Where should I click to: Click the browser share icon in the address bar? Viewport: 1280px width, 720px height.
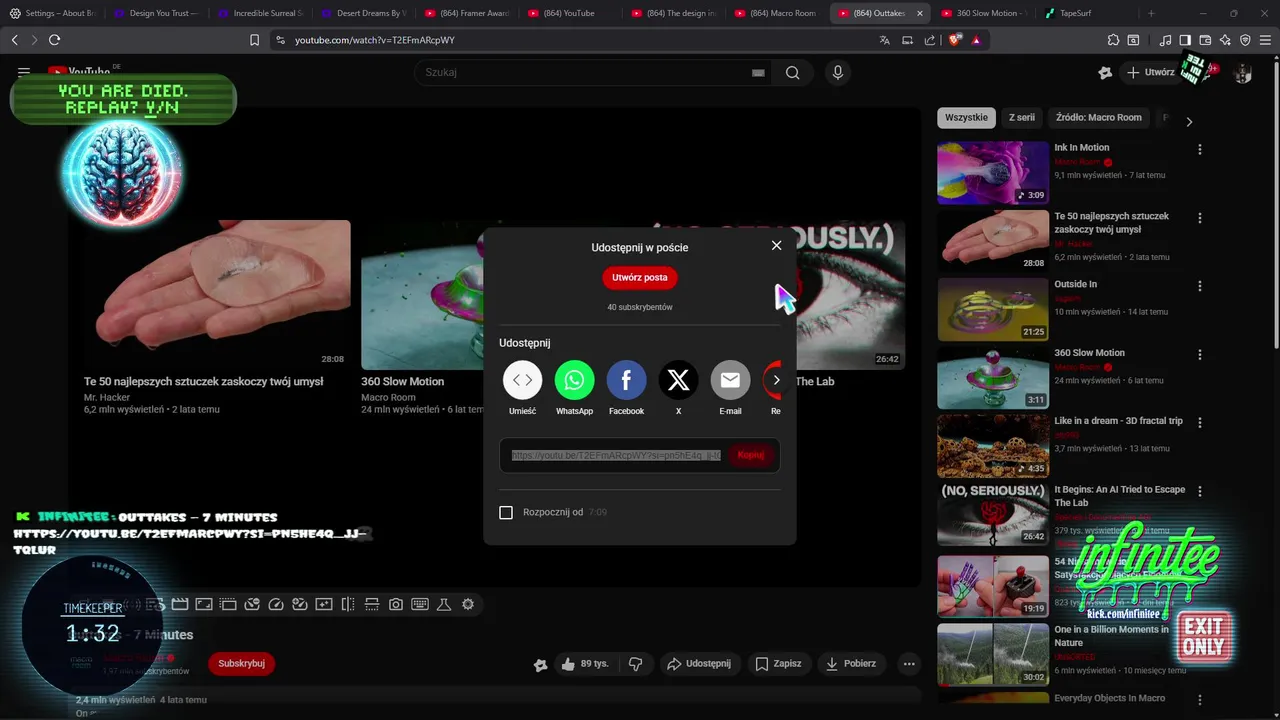point(930,40)
